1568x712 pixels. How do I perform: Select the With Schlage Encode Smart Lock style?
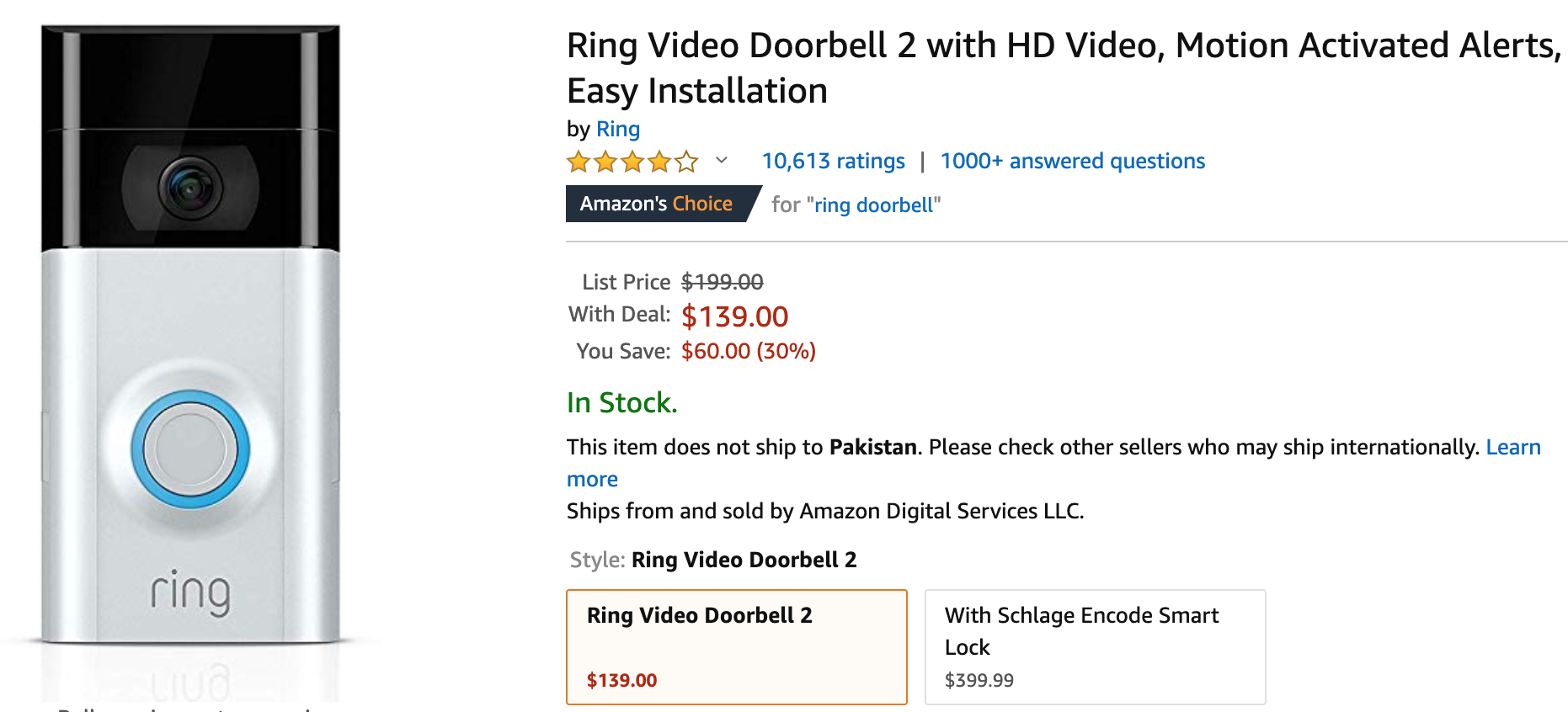point(1095,646)
